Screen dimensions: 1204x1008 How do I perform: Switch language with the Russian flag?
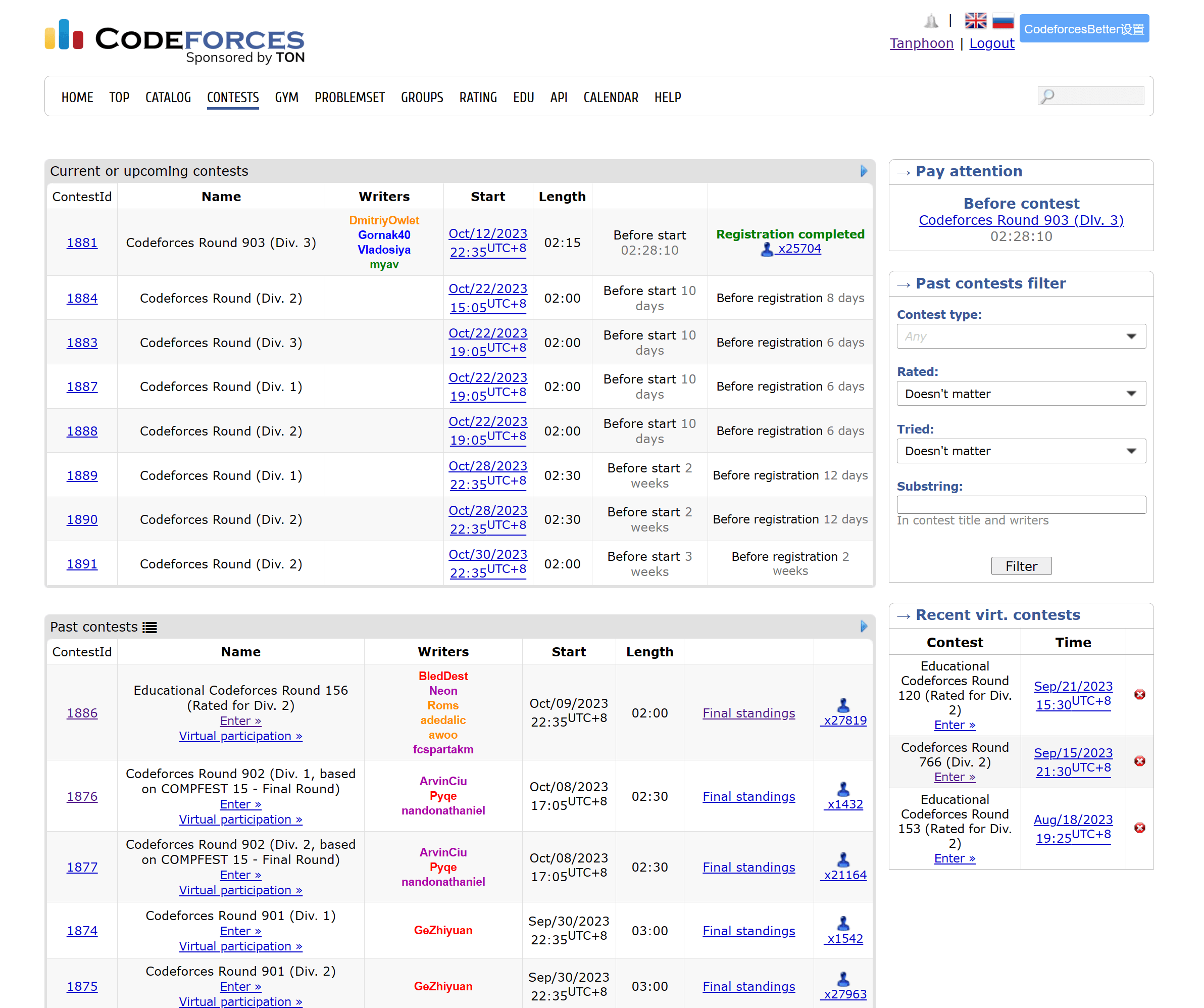pos(1003,21)
